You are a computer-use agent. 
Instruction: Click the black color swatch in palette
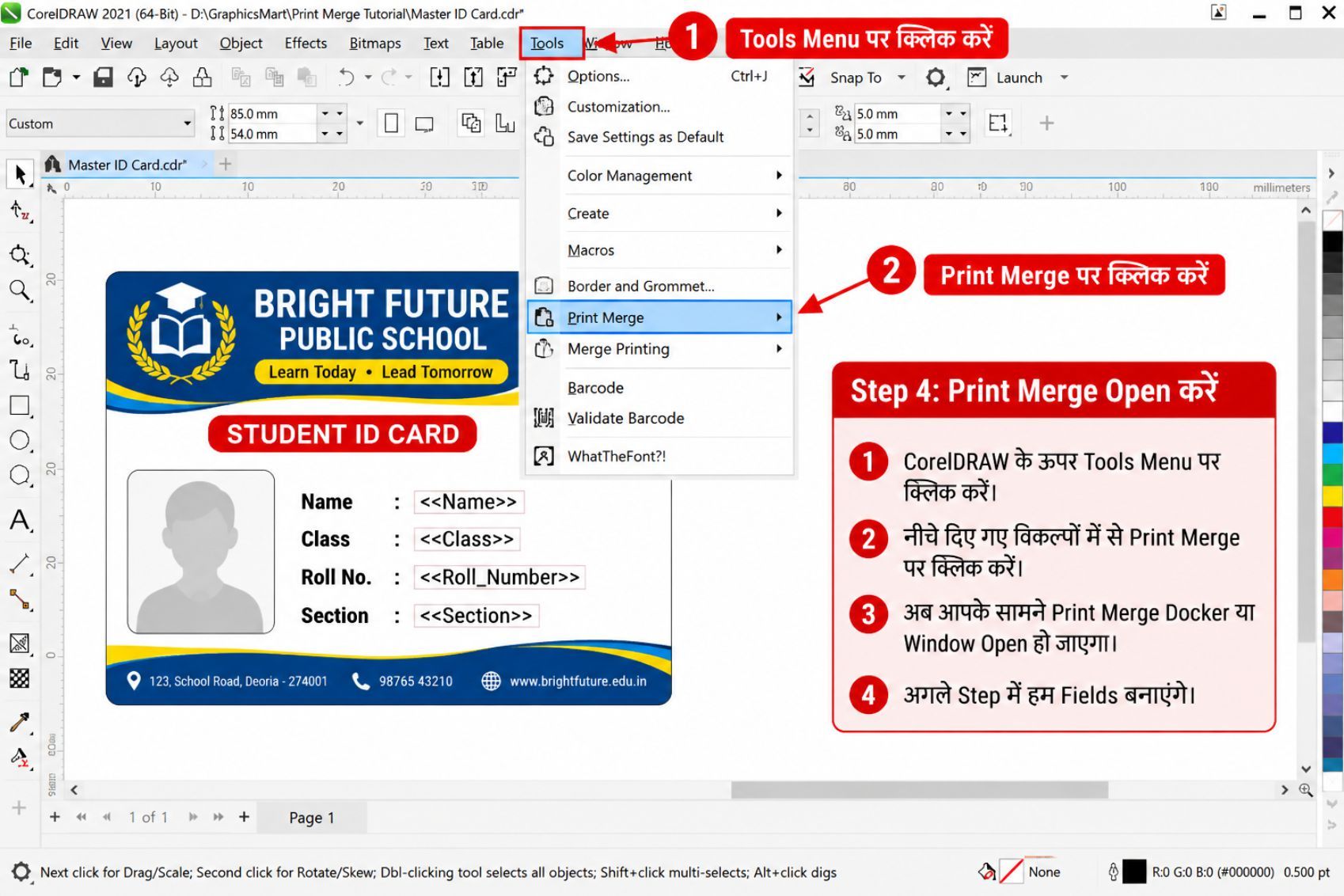tap(1333, 241)
